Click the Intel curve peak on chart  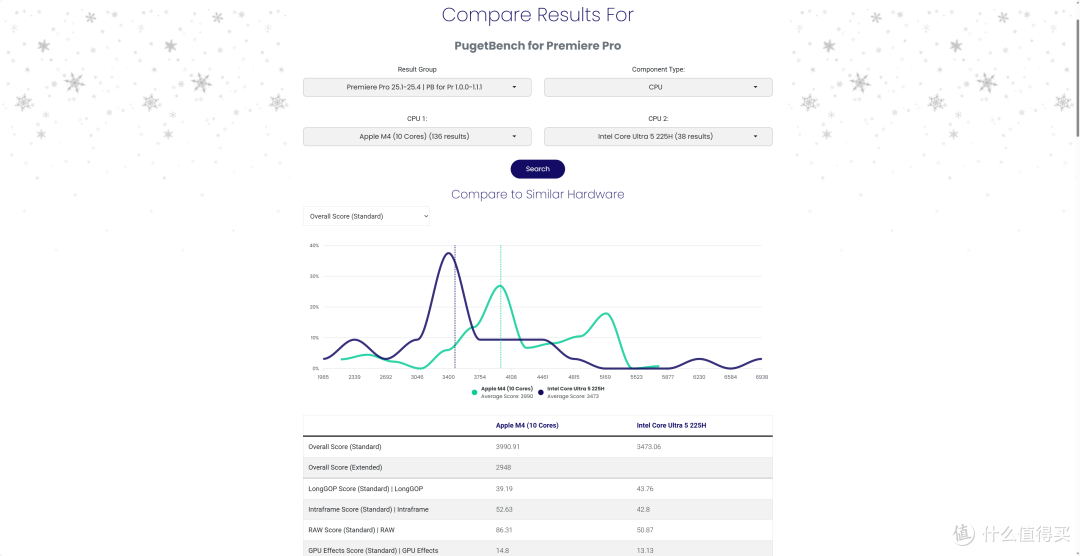click(x=448, y=254)
